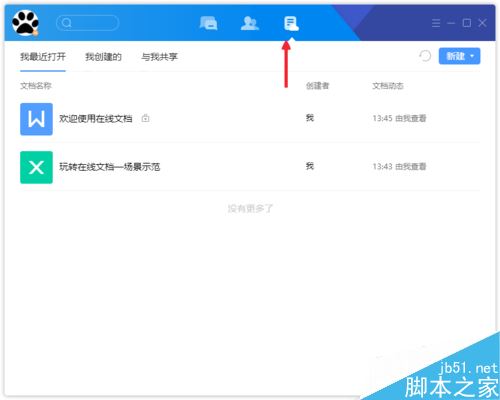Image resolution: width=500 pixels, height=400 pixels.
Task: Click the lock icon beside 欢迎使用在线文档
Action: (x=145, y=118)
